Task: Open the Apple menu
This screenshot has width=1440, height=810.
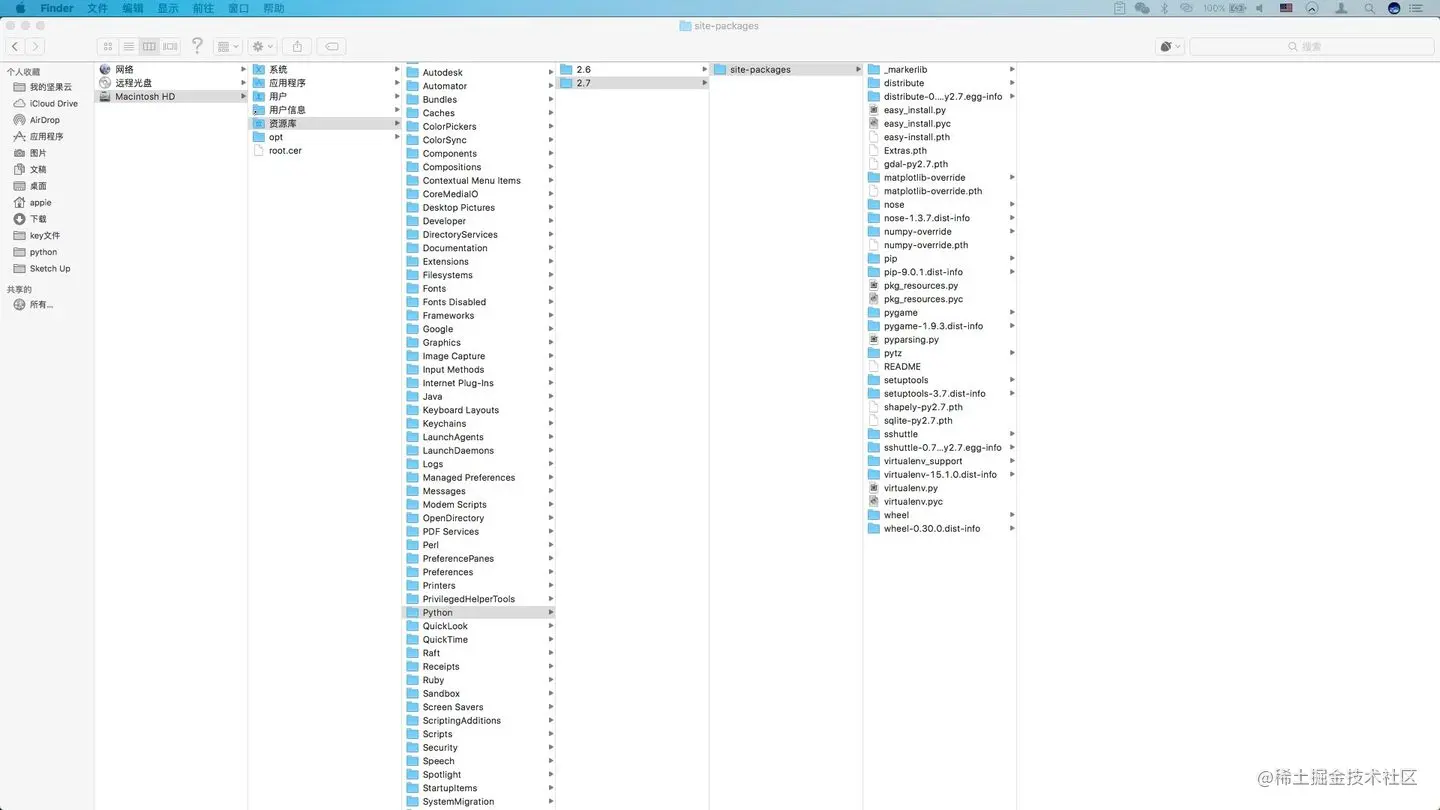Action: tap(19, 8)
